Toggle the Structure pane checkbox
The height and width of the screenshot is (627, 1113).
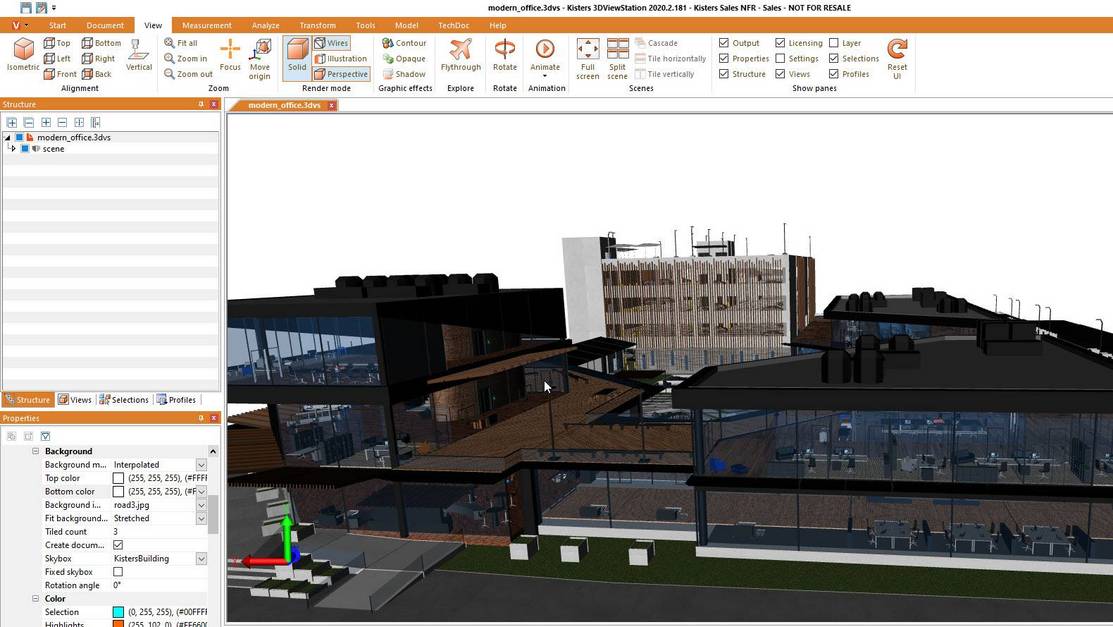pos(724,74)
